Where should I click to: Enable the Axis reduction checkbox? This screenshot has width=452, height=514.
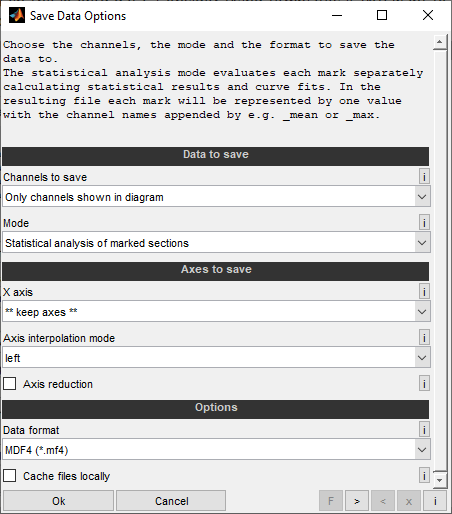10,384
